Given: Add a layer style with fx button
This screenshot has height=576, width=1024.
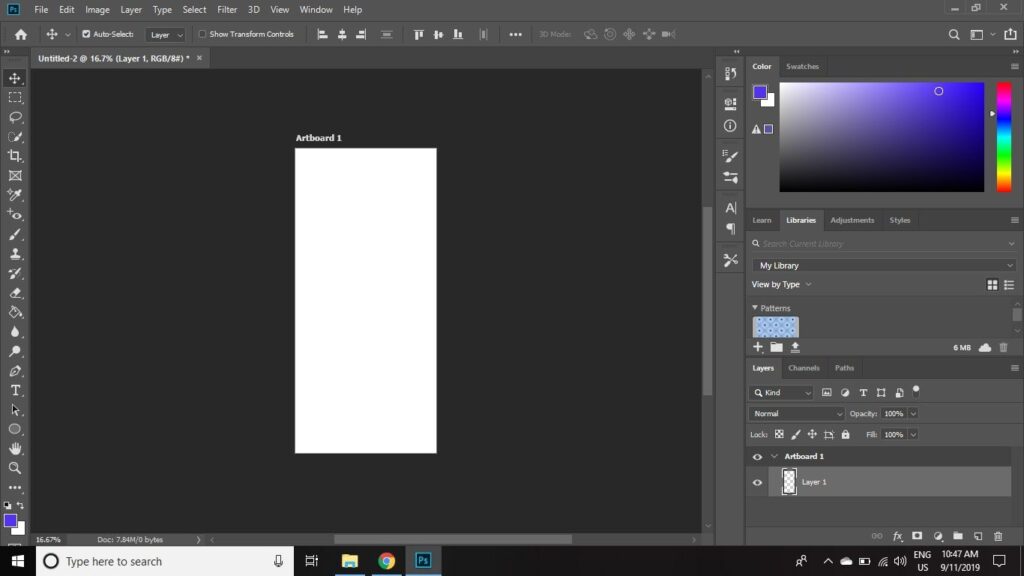Looking at the screenshot, I should [x=897, y=536].
